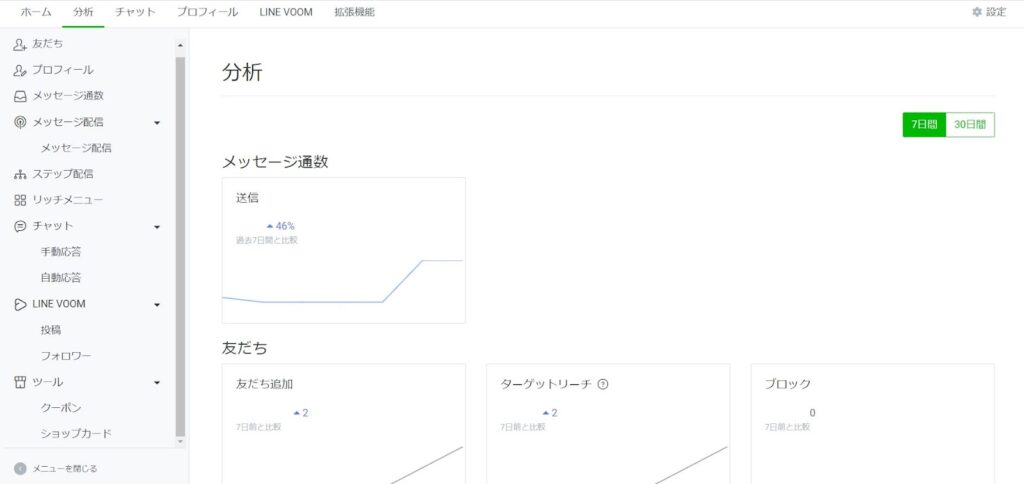
Task: Click the message count inbox icon
Action: [20, 96]
